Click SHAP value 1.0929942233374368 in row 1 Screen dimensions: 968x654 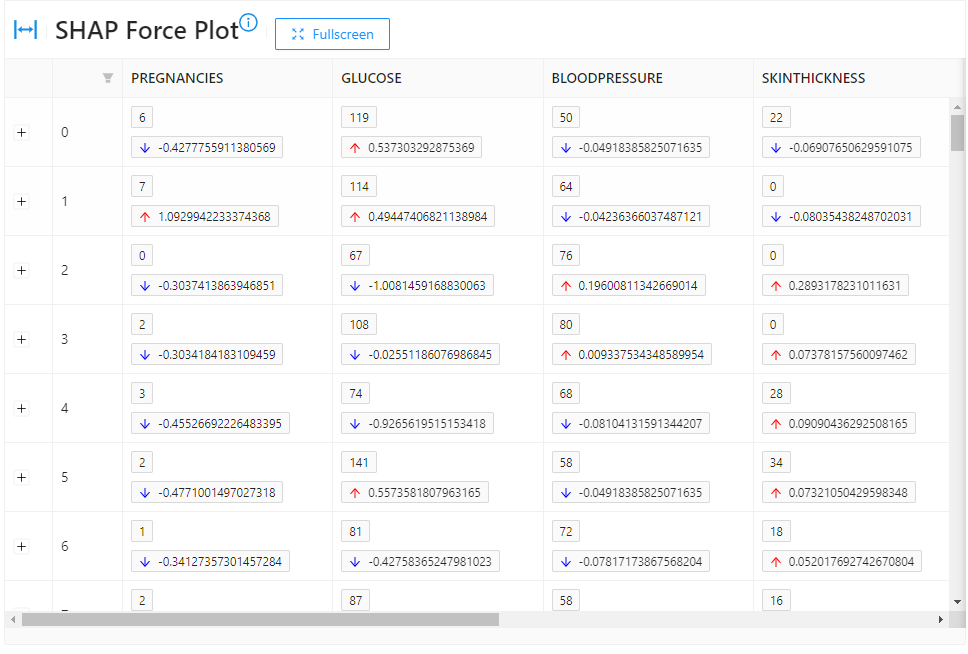pos(215,217)
